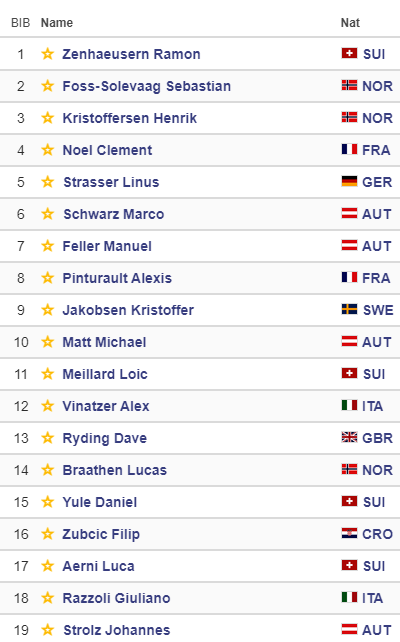Image resolution: width=400 pixels, height=642 pixels.
Task: Click the German flag for Strasser Linus
Action: (349, 181)
